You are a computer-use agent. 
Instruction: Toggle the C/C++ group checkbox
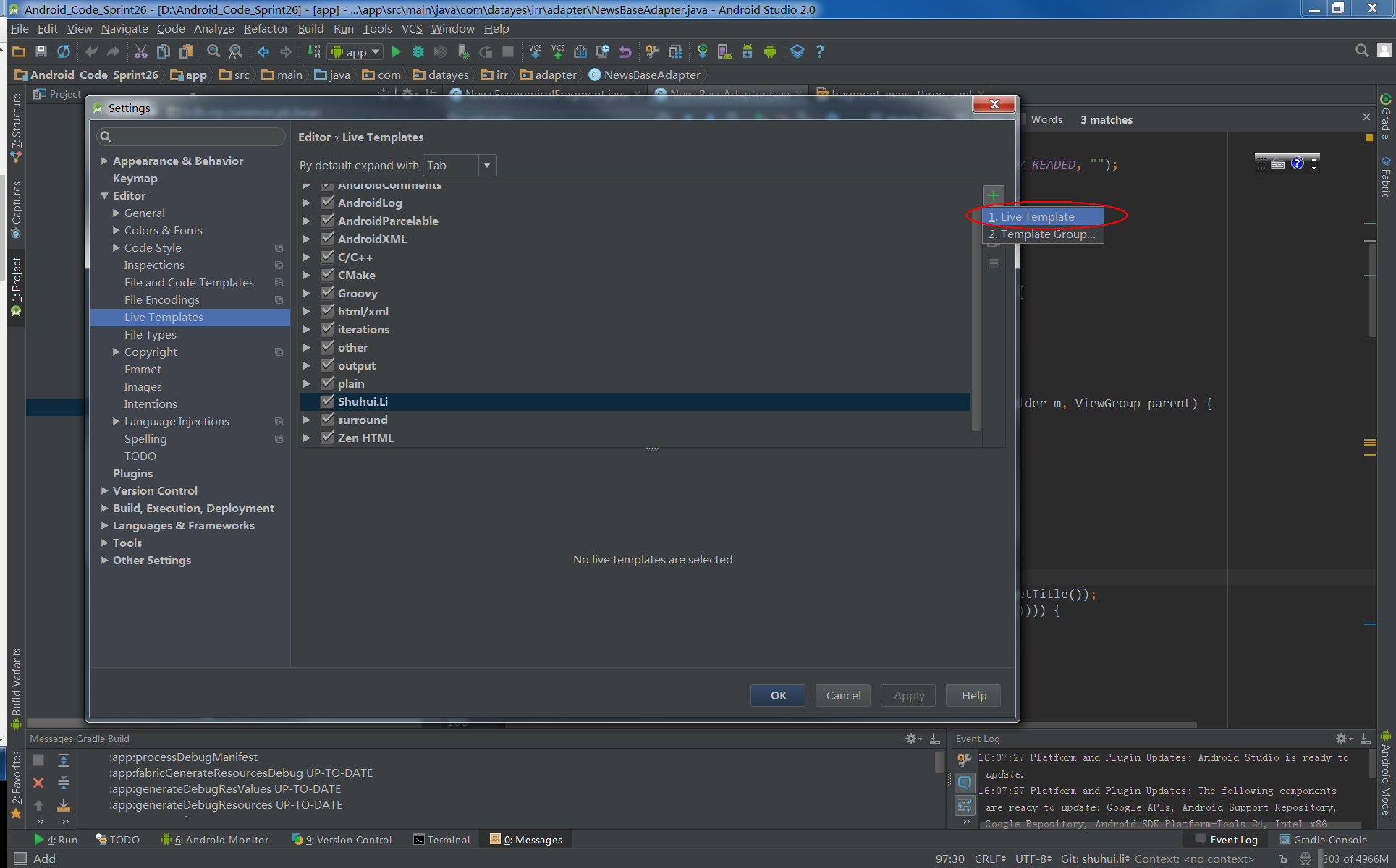pos(328,257)
